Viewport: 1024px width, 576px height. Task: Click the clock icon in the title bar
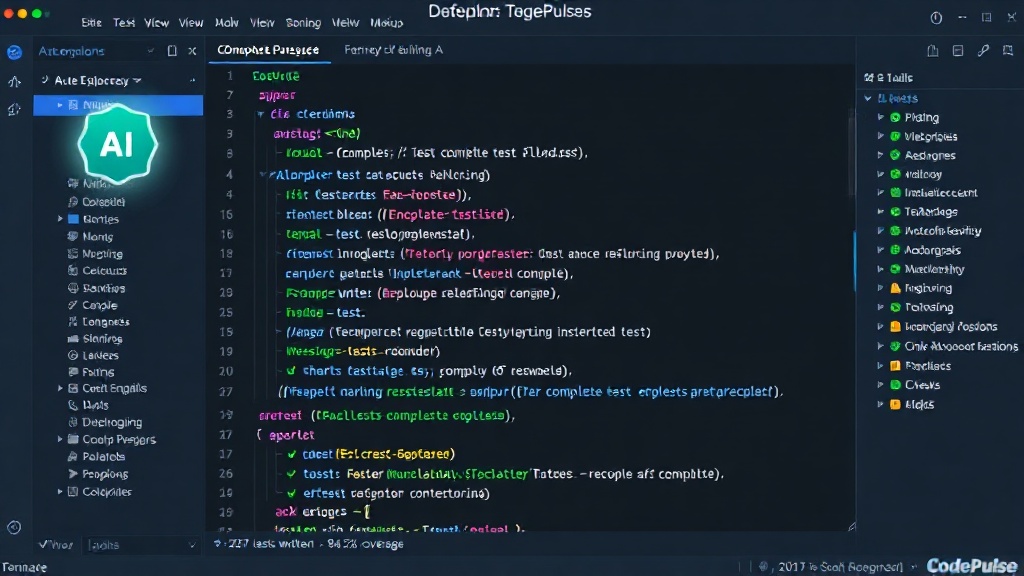point(936,18)
